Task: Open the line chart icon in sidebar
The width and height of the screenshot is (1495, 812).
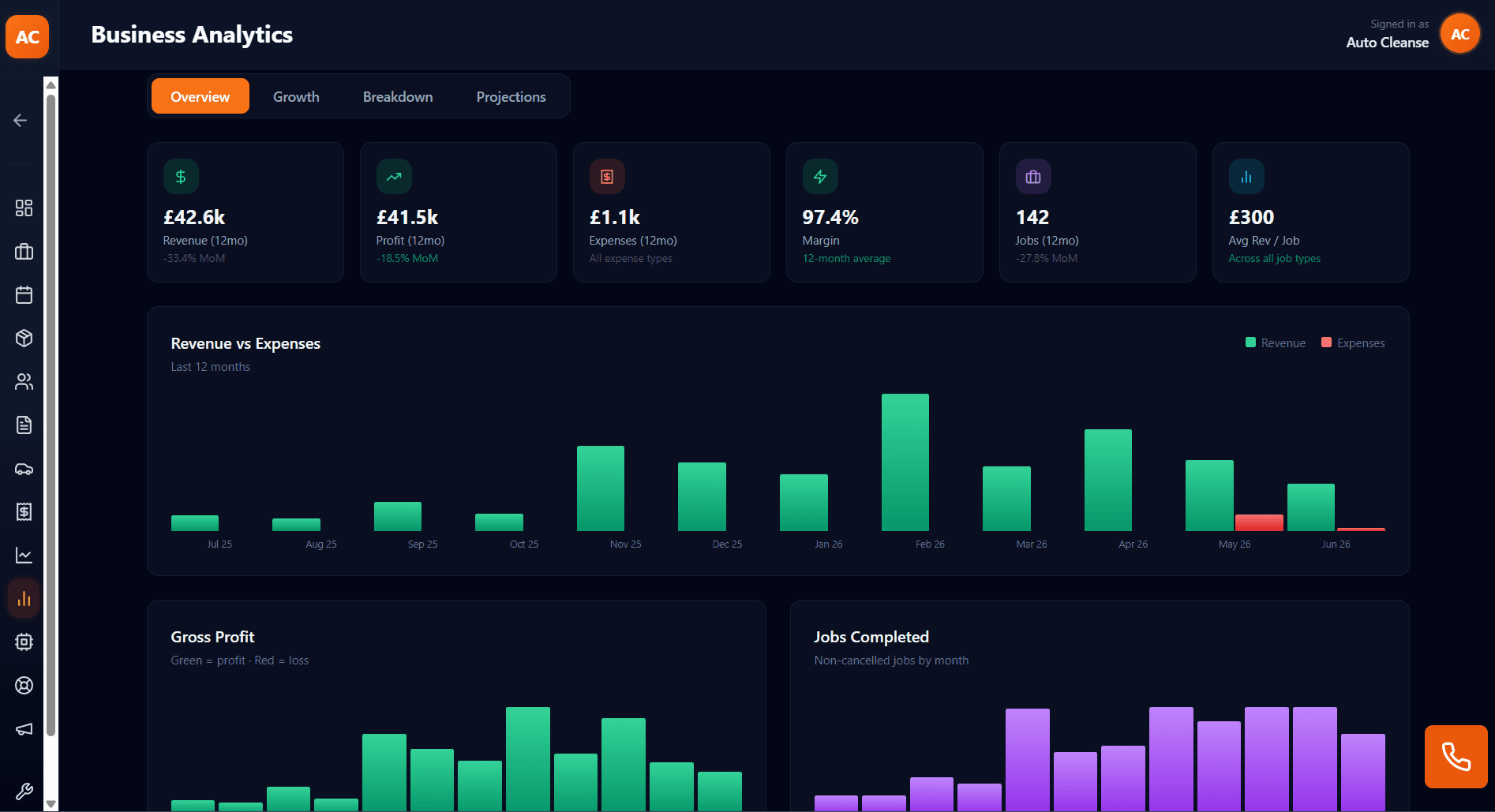Action: click(24, 555)
